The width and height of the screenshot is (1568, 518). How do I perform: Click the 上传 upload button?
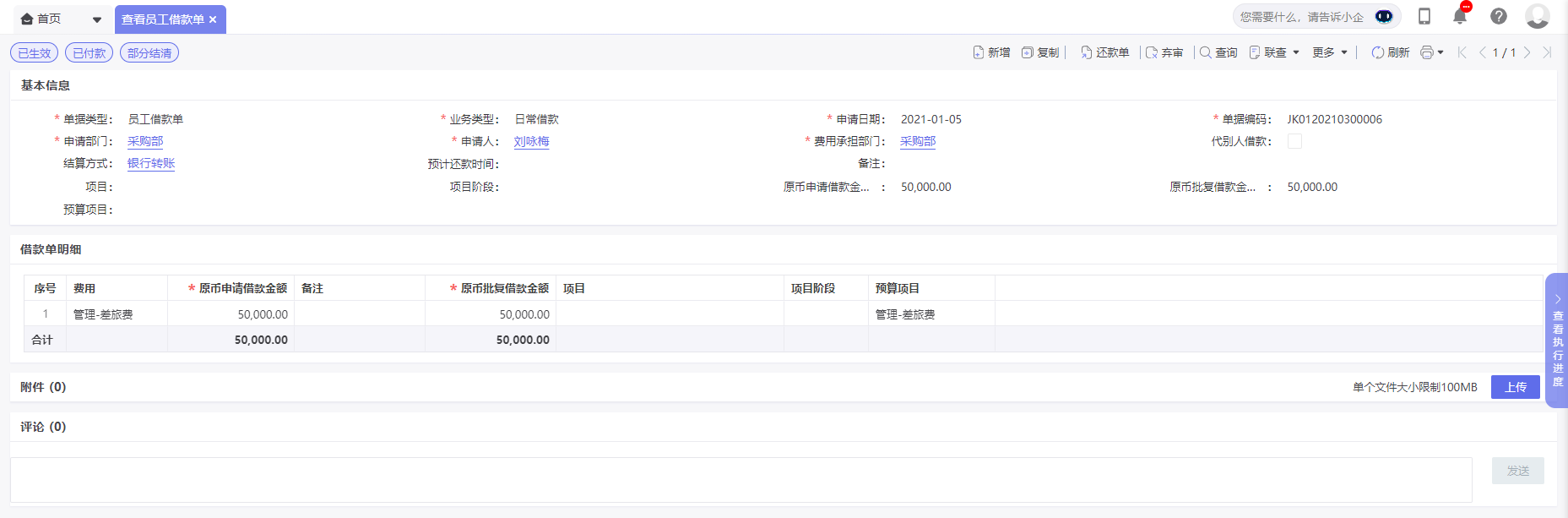tap(1515, 387)
